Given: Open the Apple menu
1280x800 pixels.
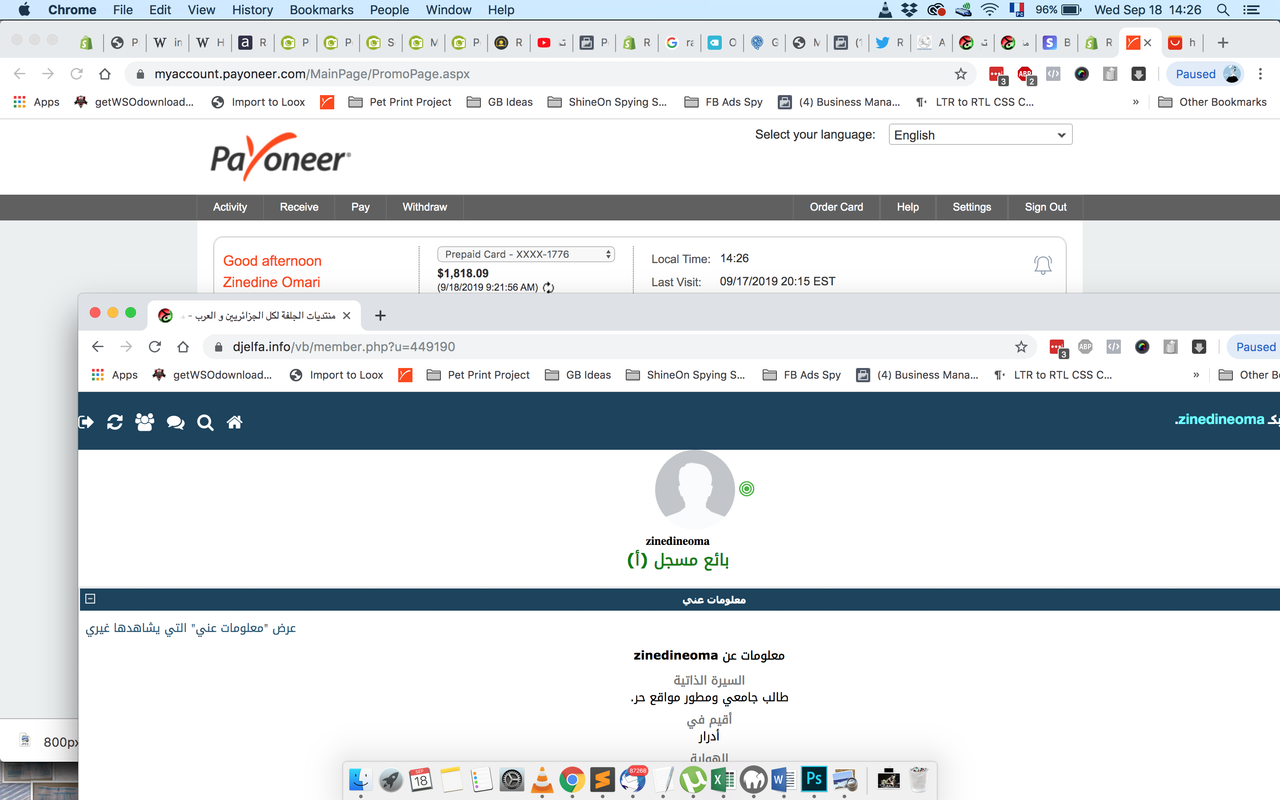Looking at the screenshot, I should 24,10.
